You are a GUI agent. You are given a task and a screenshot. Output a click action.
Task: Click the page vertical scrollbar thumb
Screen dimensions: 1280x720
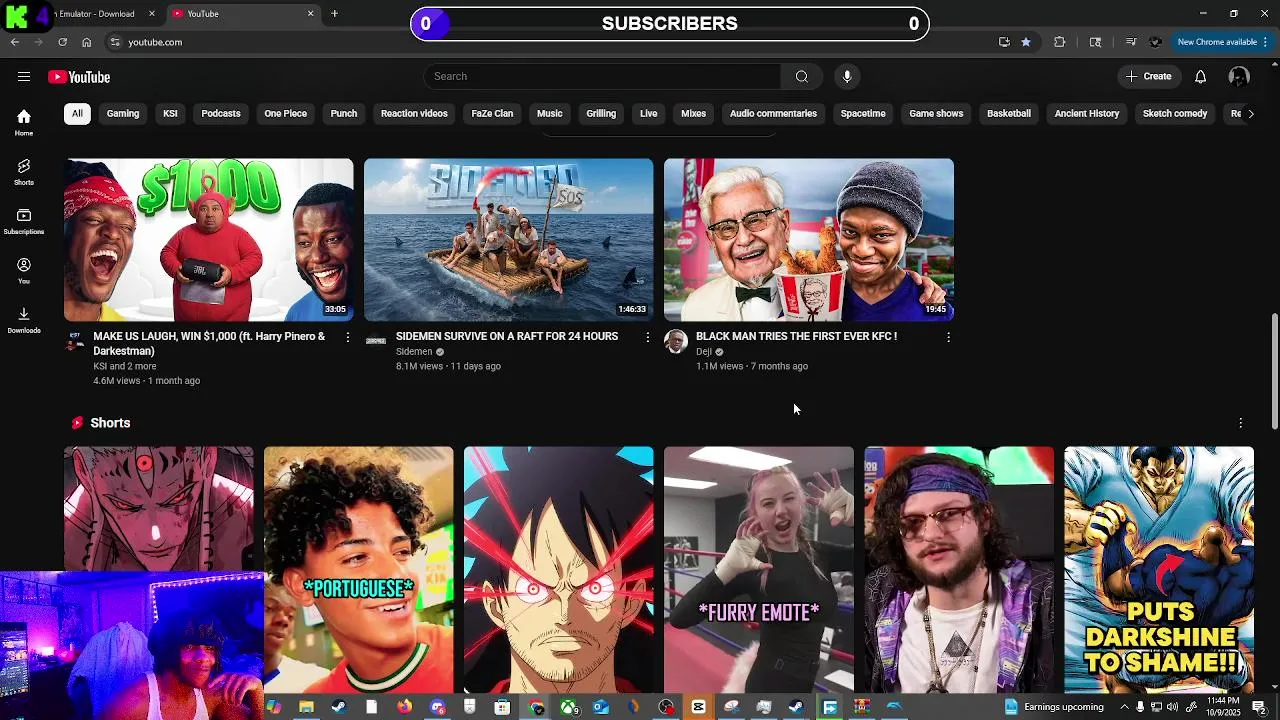1274,372
